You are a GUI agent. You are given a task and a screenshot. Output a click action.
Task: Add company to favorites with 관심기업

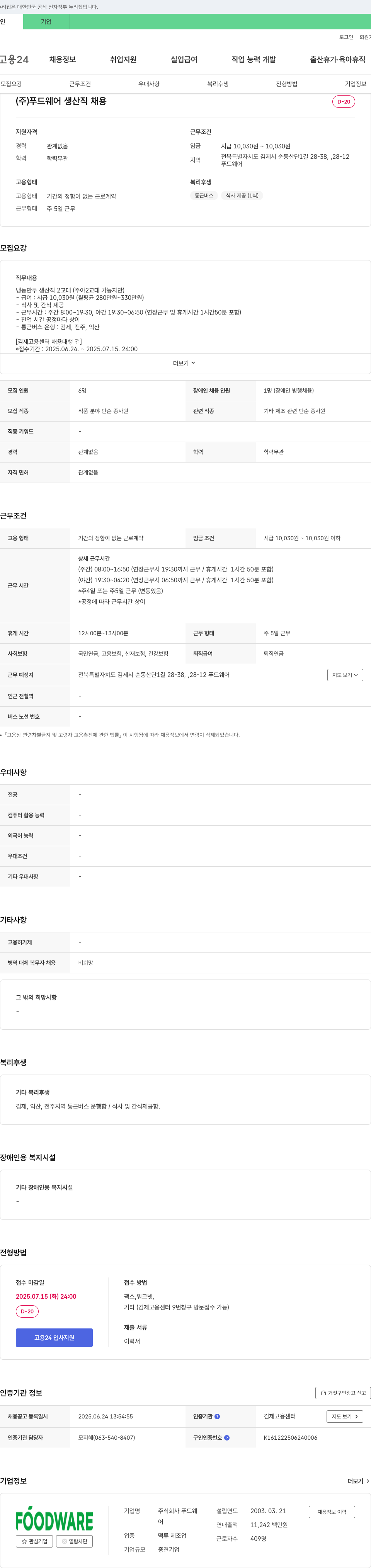click(34, 1541)
